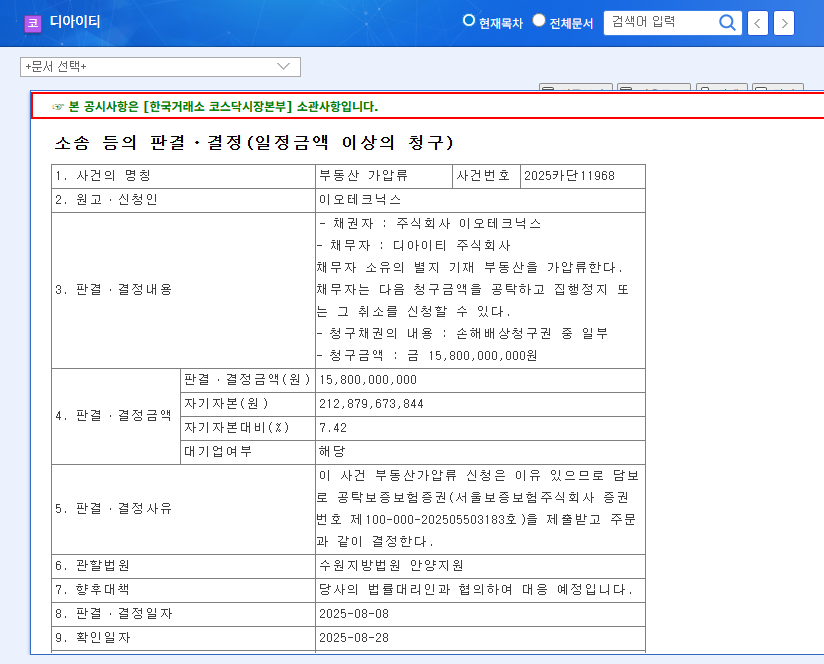824x664 pixels.
Task: Click the decision reason paragraph text
Action: [478, 509]
